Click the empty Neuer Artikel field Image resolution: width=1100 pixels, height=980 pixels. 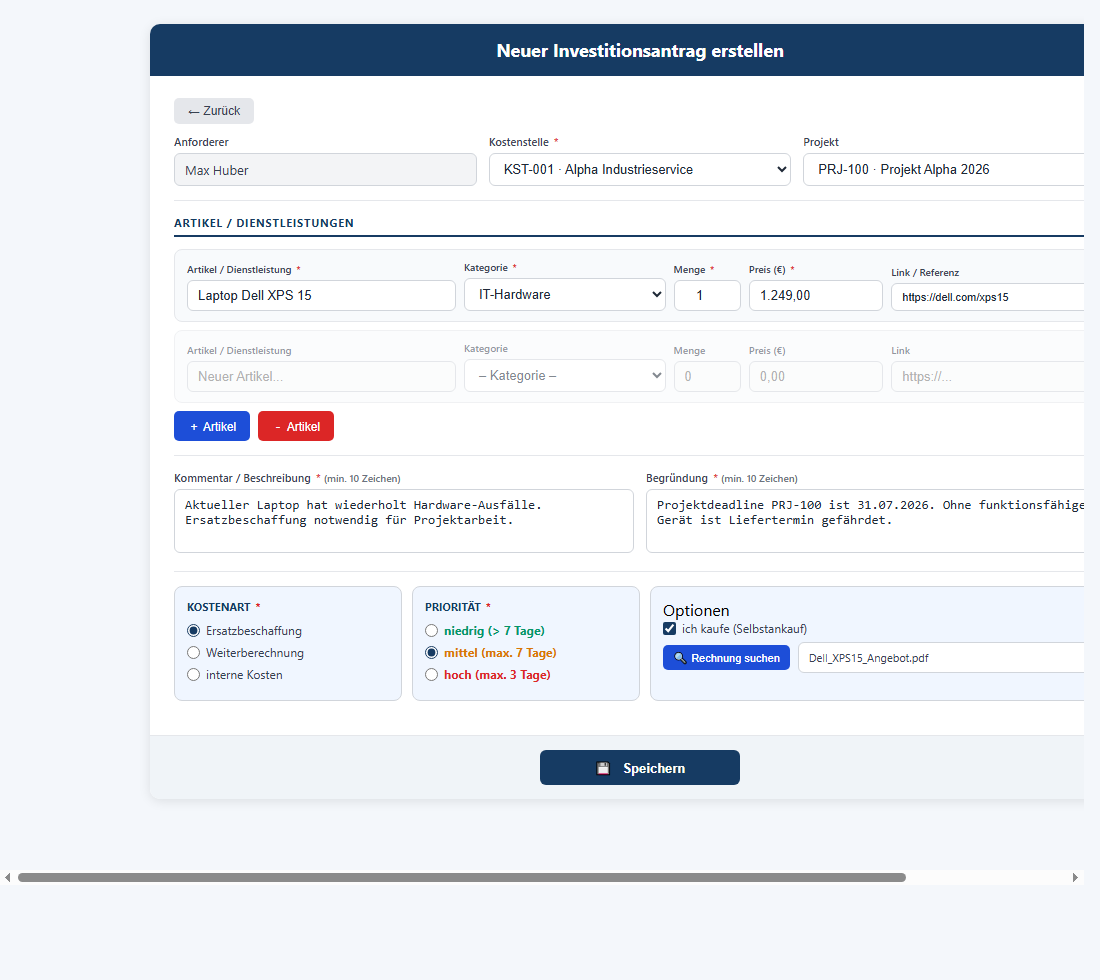pos(321,377)
